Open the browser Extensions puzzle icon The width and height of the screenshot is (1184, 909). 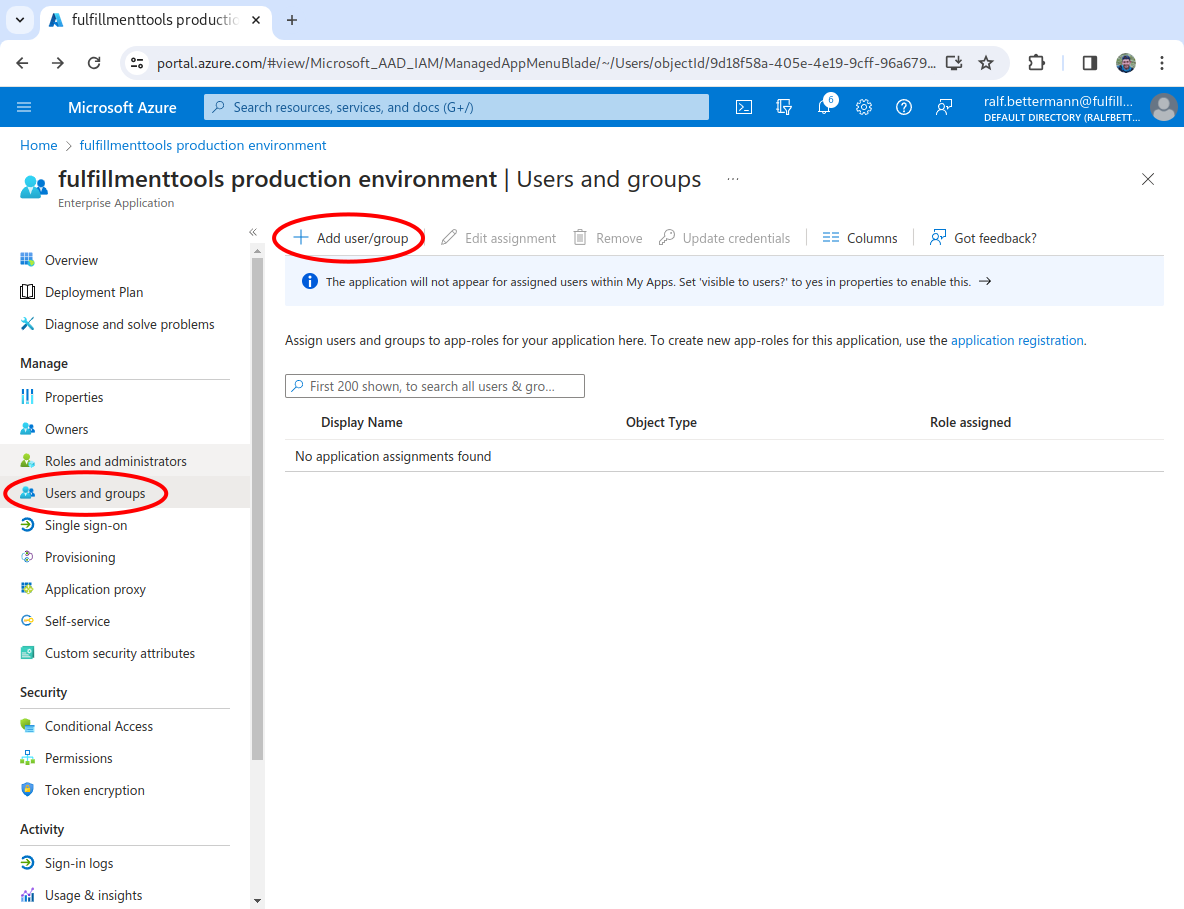pos(1037,63)
